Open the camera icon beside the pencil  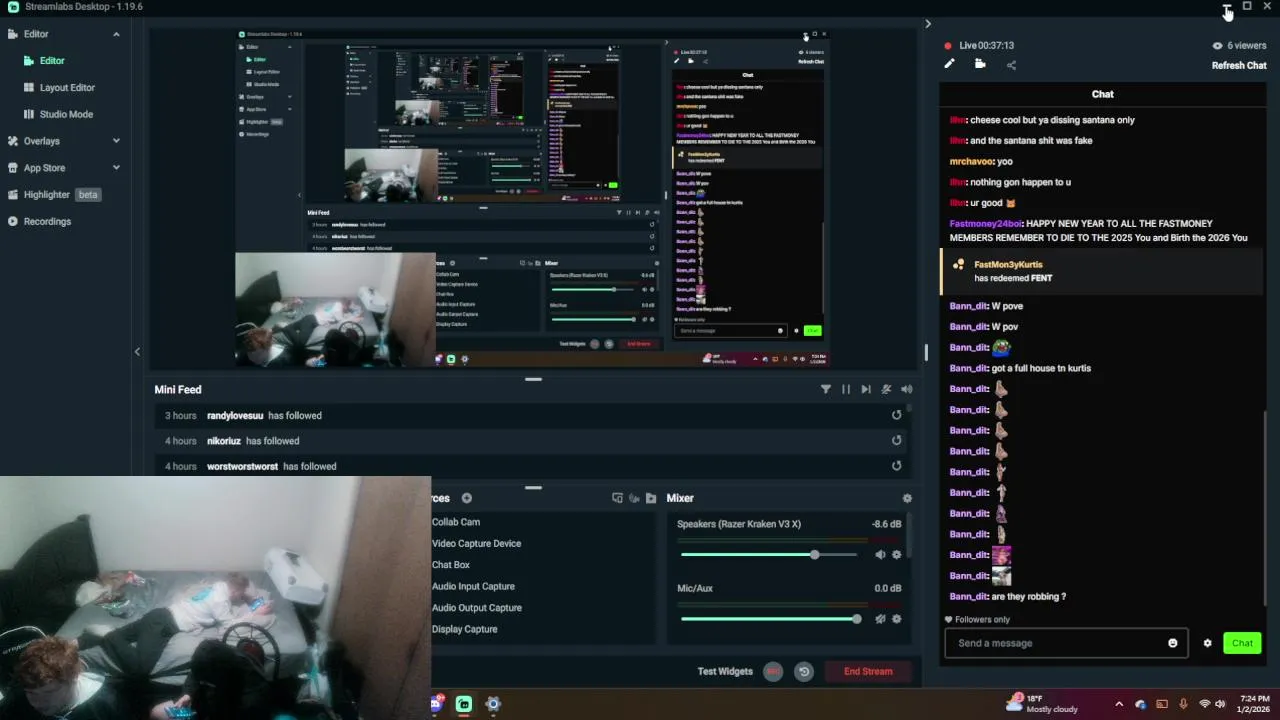[x=980, y=64]
